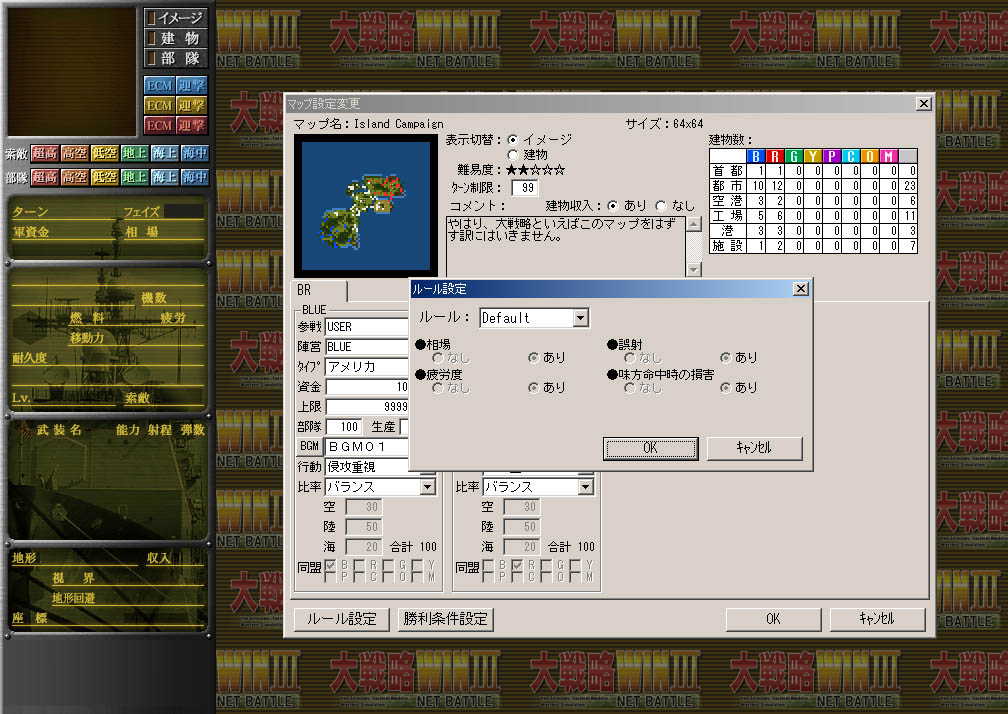Select 超高 in the 部隊 filter row
1008x714 pixels.
pyautogui.click(x=44, y=177)
